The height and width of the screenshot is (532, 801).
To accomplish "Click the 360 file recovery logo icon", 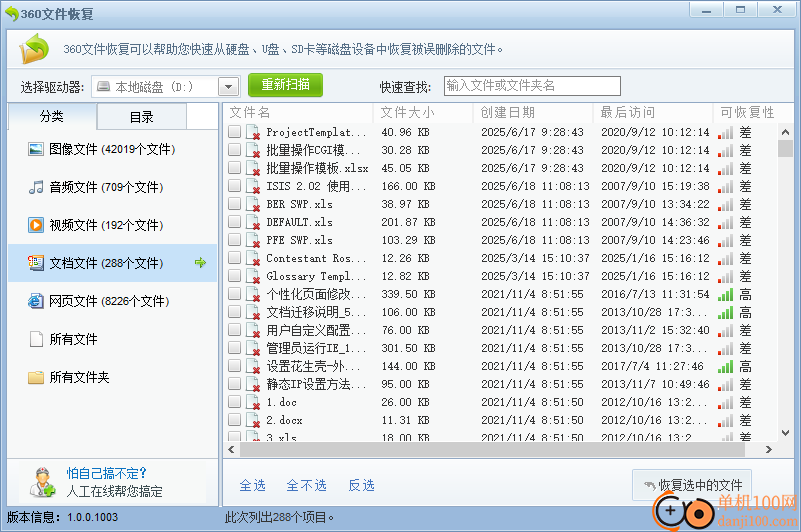I will (34, 49).
